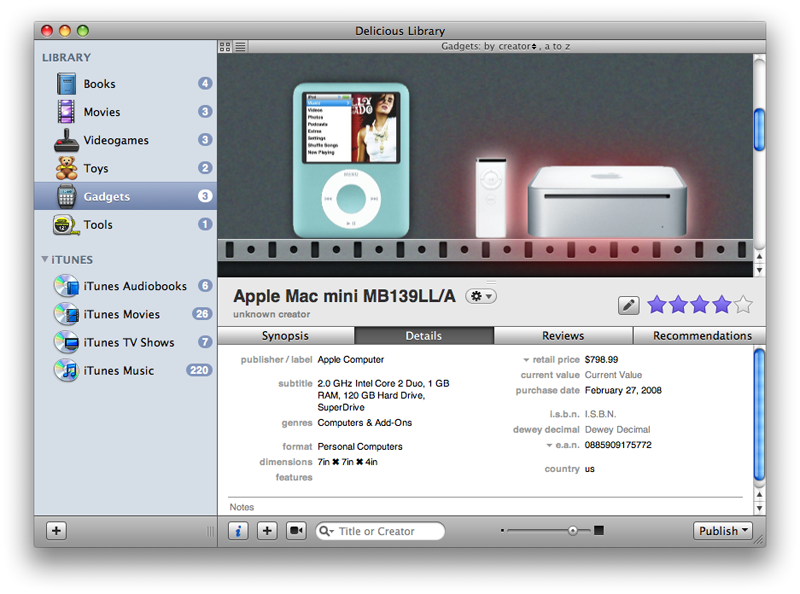Screen dimensions: 800x594
Task: Select the Gadgets shelf row
Action: 126,196
